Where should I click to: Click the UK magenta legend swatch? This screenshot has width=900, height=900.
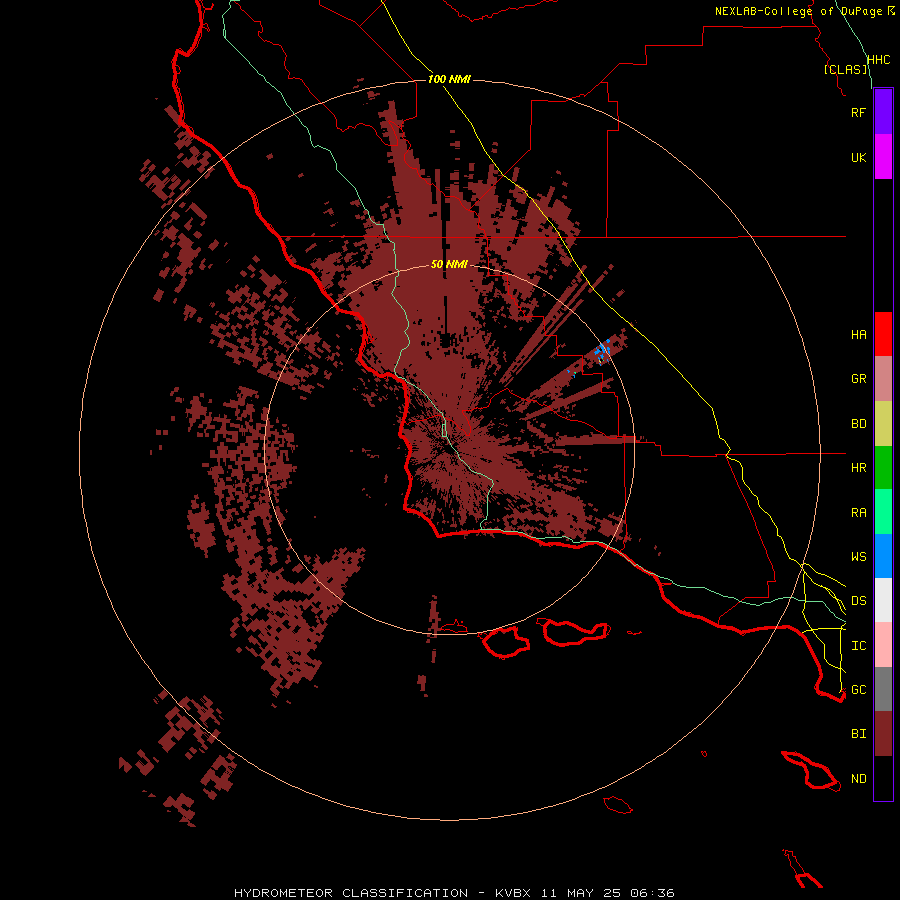pyautogui.click(x=883, y=157)
